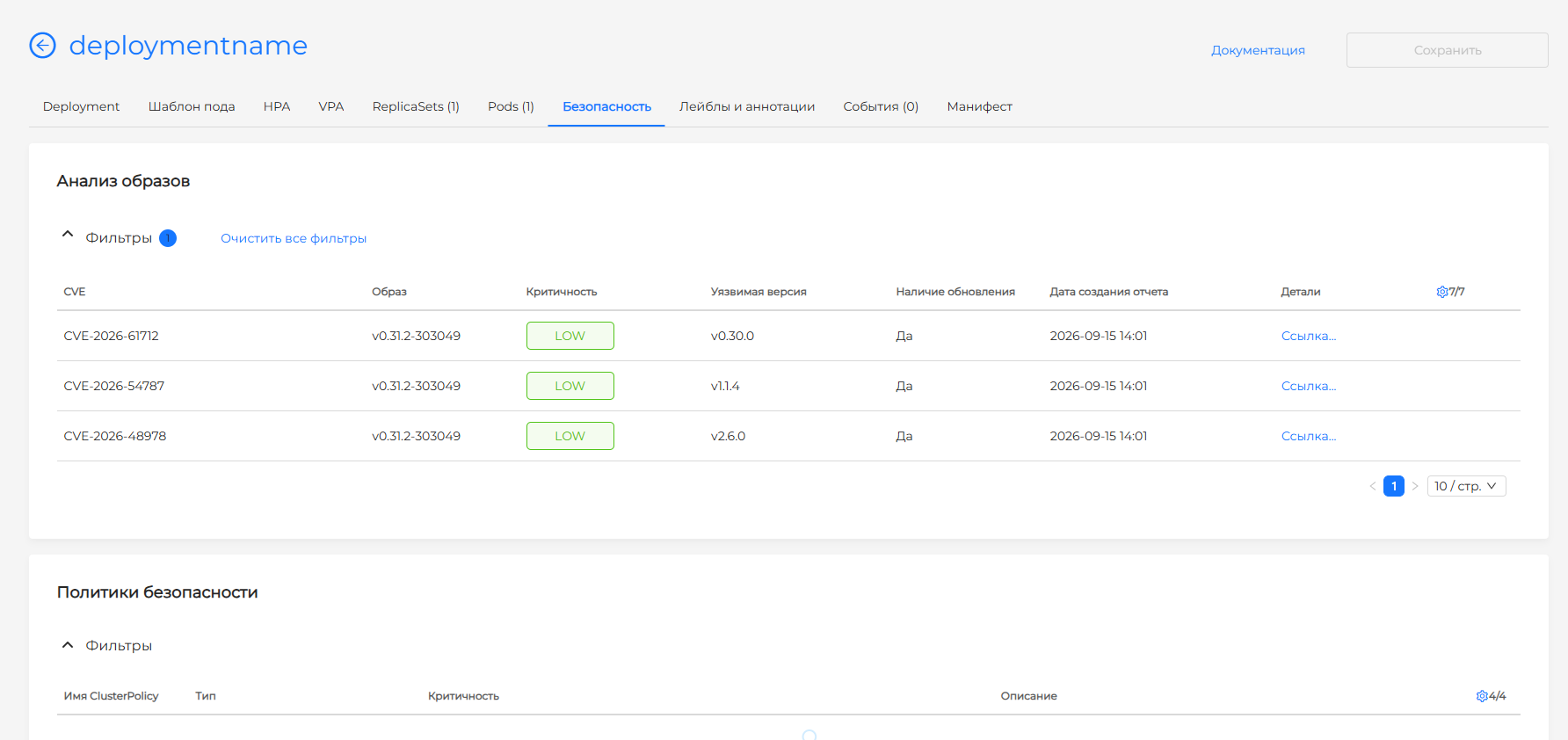Collapse Фильтры in Политики безопасности section

68,645
